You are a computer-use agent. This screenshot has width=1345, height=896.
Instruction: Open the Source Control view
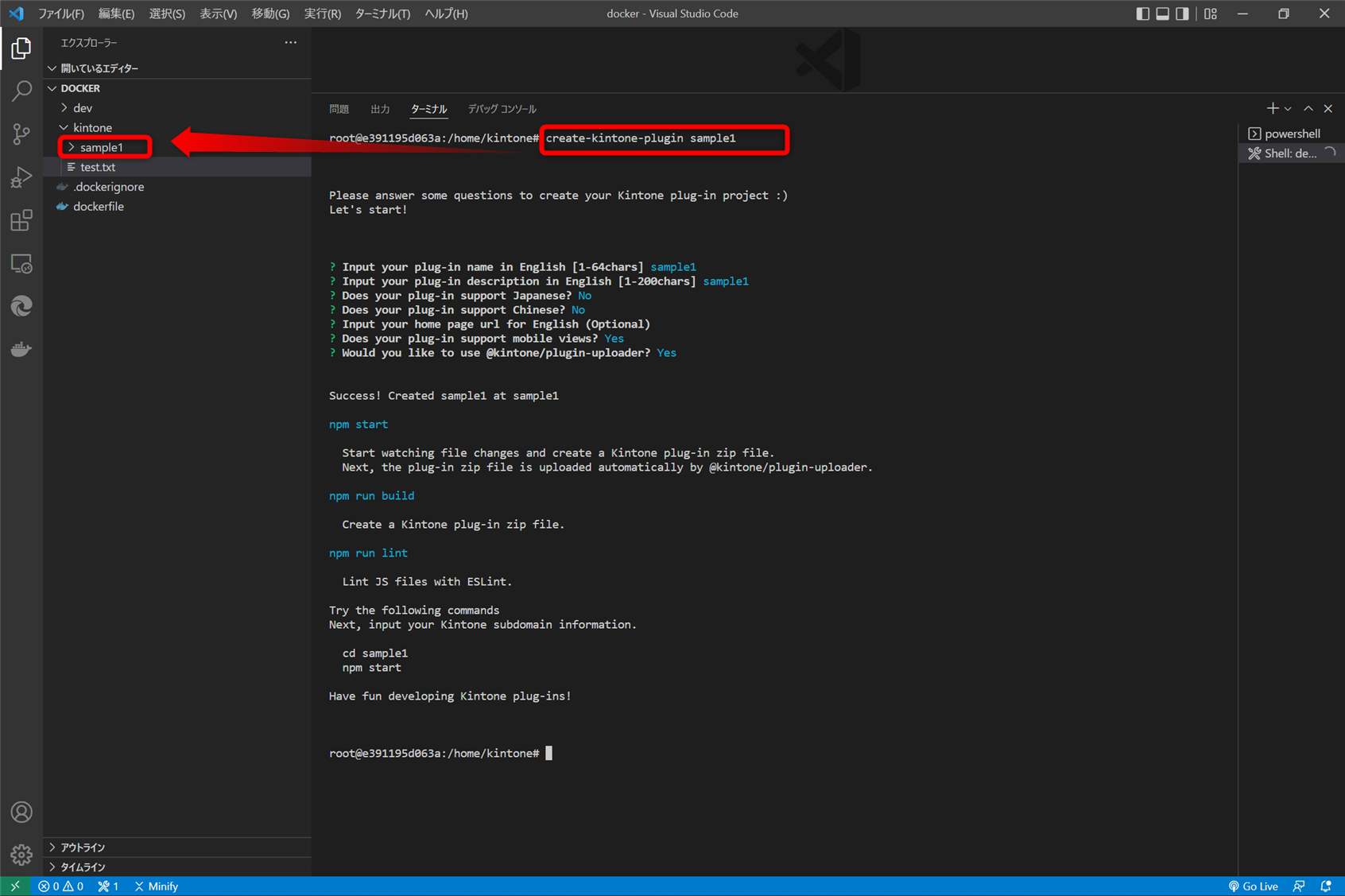(21, 134)
